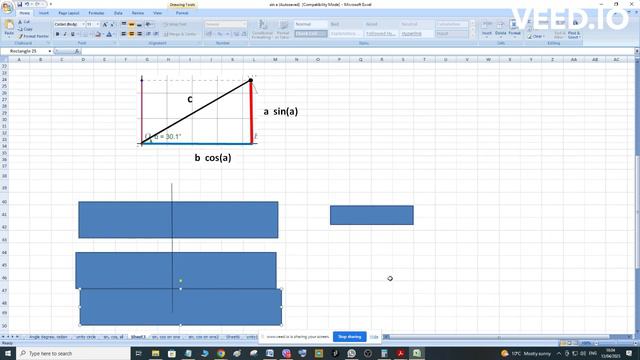Open the font name dropdown

pos(83,24)
